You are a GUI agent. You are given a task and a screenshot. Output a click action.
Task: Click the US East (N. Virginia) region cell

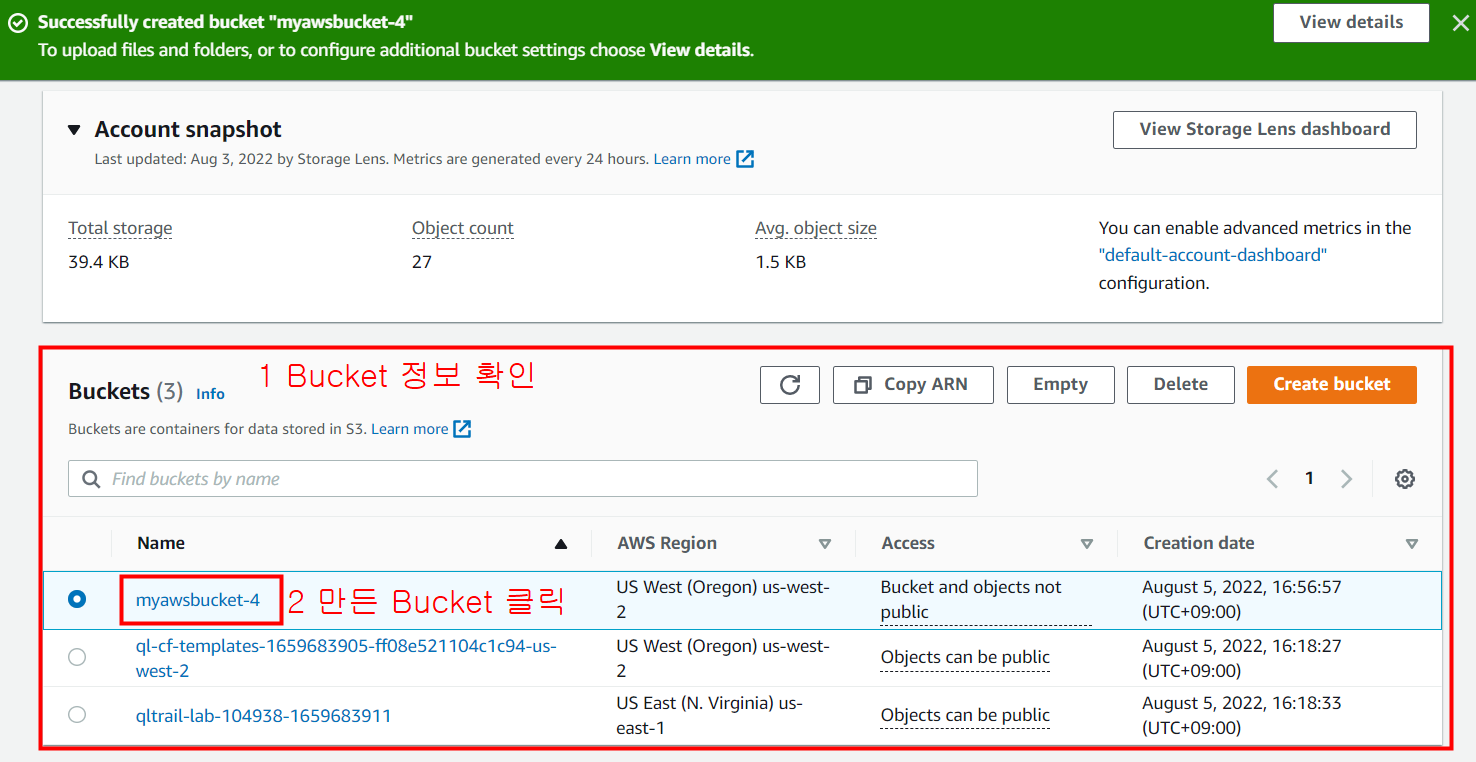tap(710, 715)
